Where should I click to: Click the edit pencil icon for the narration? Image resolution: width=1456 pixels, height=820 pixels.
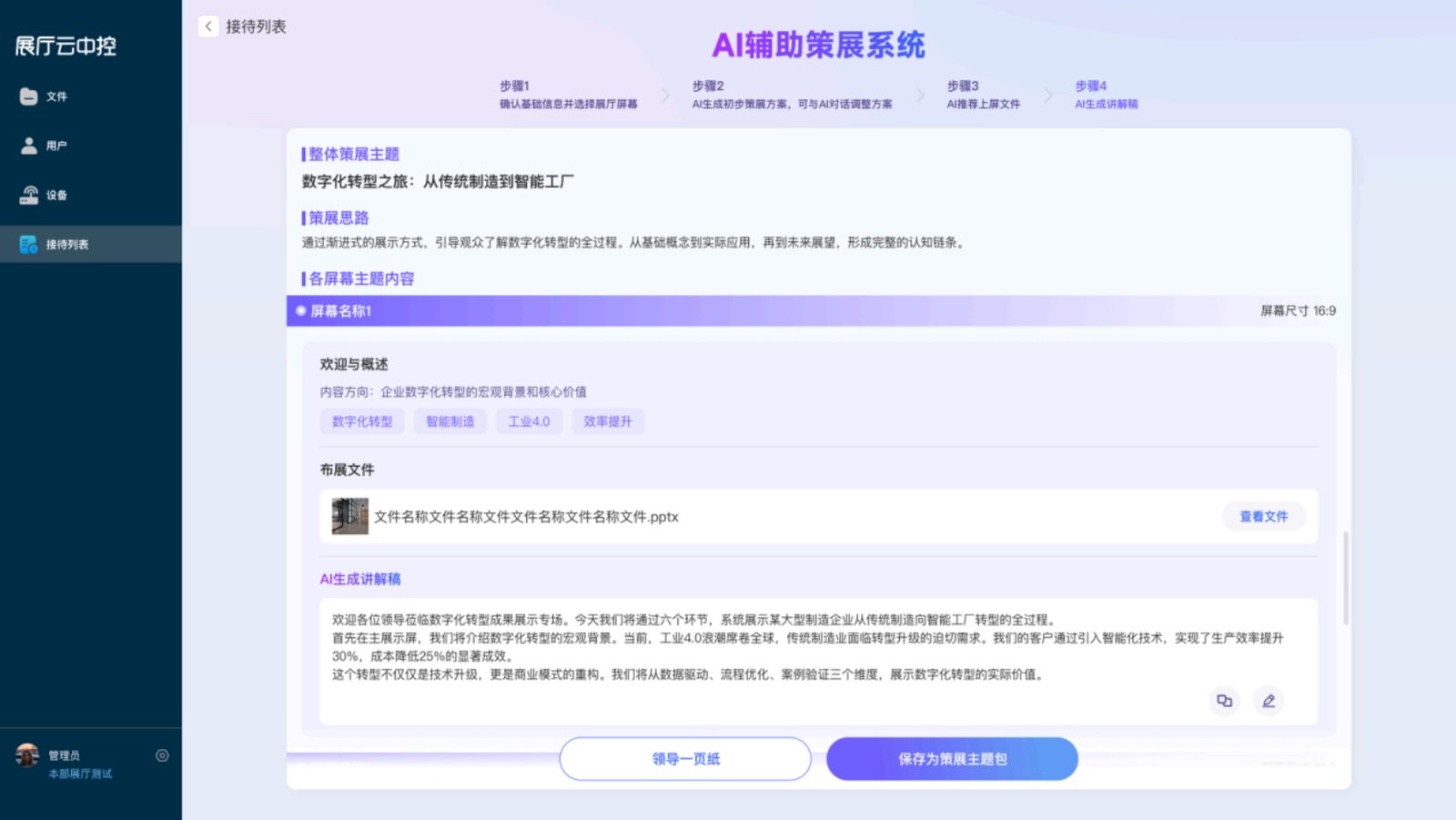pyautogui.click(x=1269, y=701)
